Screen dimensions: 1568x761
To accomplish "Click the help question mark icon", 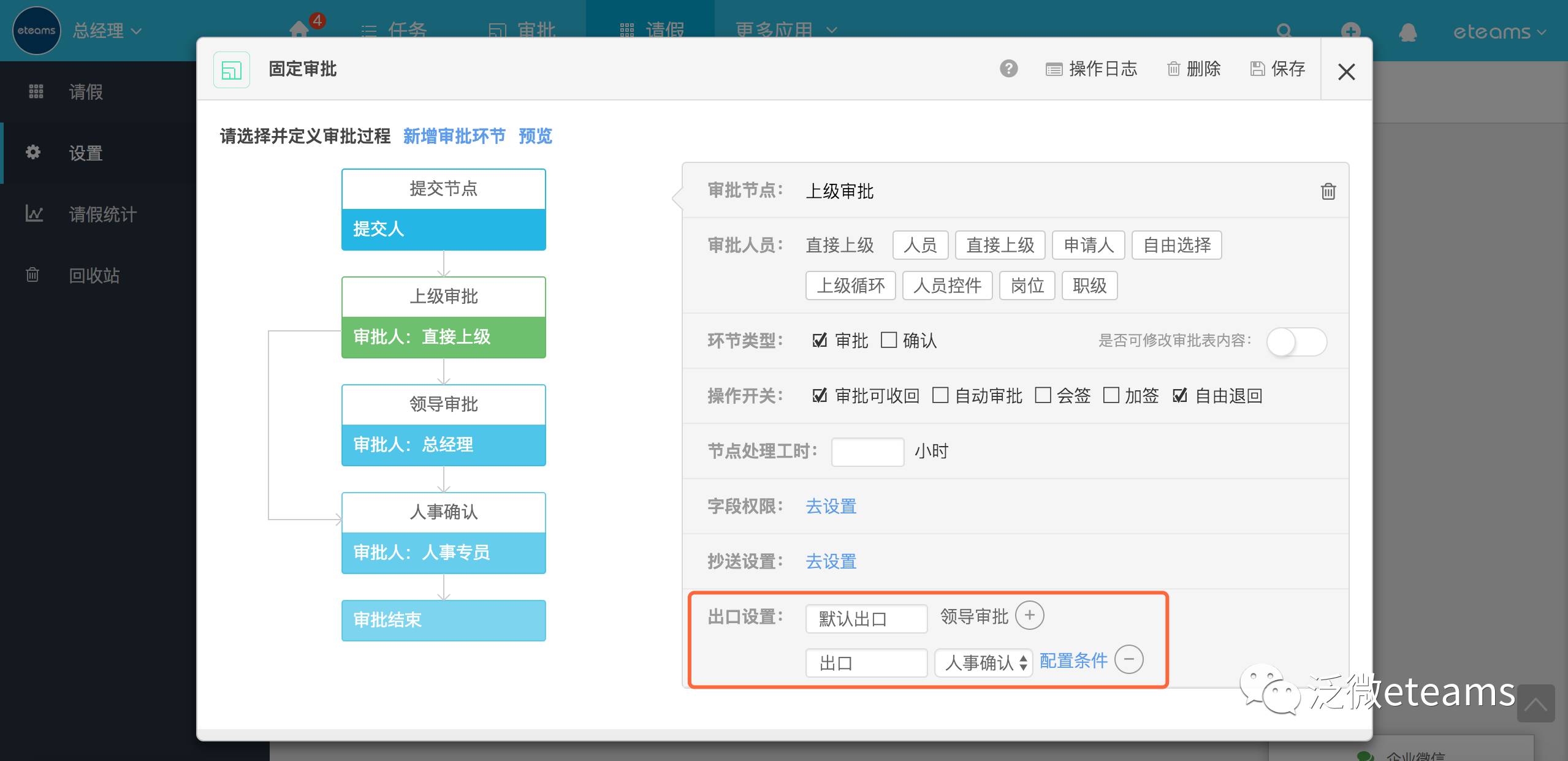I will [1008, 69].
